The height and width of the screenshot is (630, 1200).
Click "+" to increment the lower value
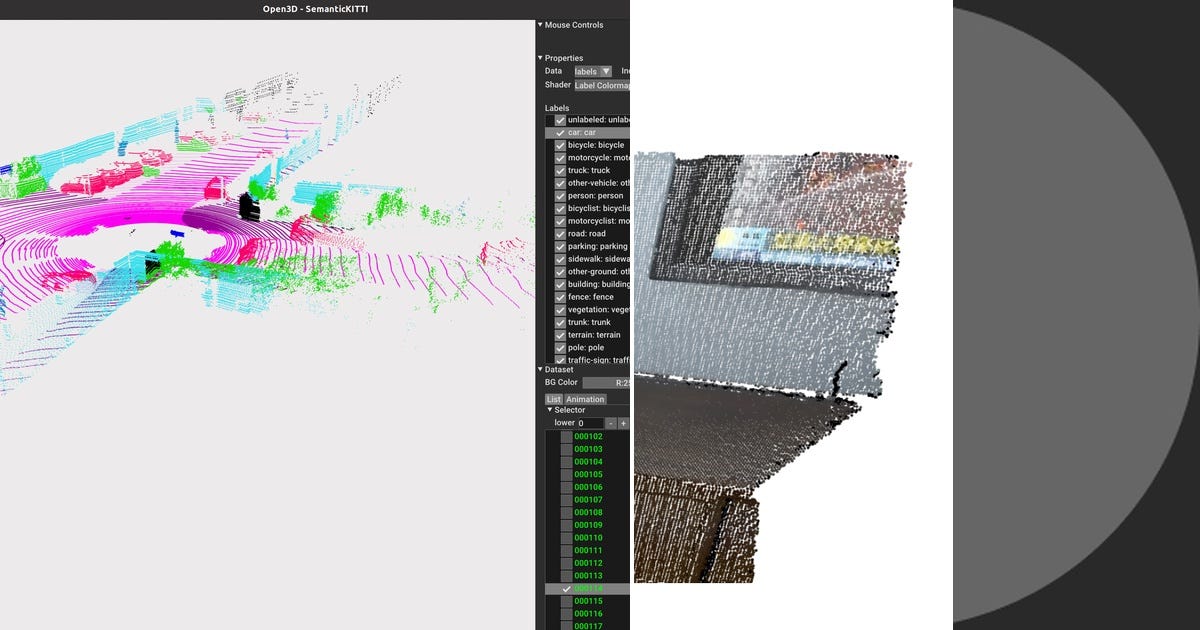[x=622, y=422]
